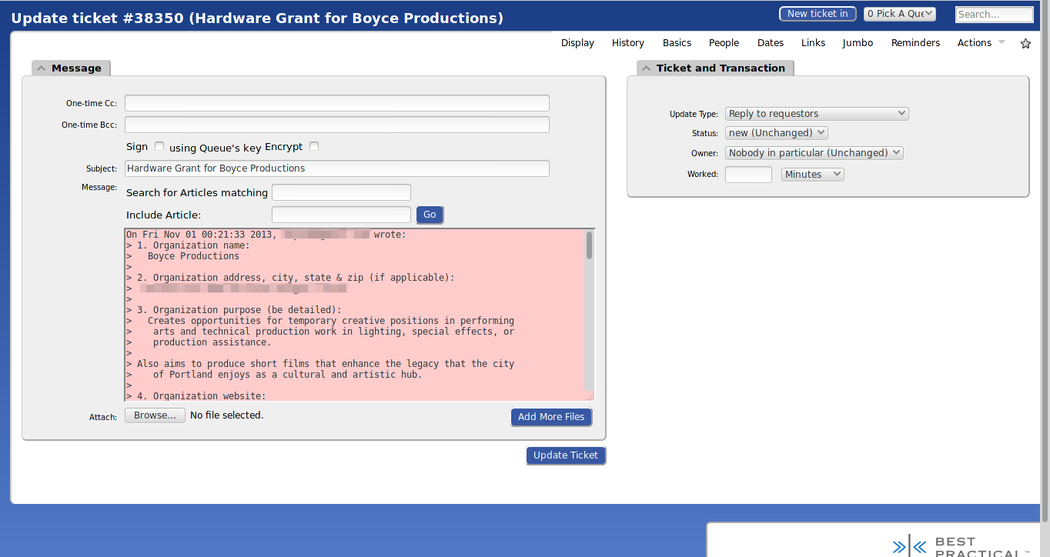
Task: Open the Owner dropdown
Action: (x=814, y=153)
